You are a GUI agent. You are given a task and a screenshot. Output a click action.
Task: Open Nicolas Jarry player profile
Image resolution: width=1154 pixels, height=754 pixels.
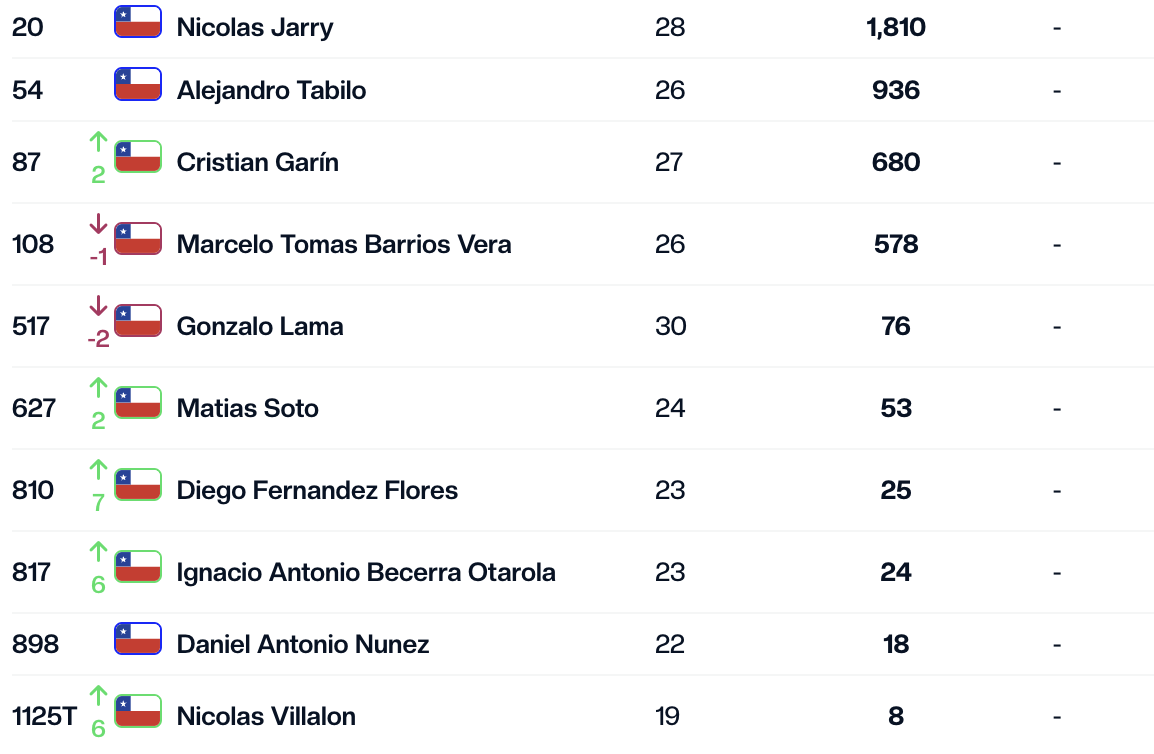coord(255,27)
